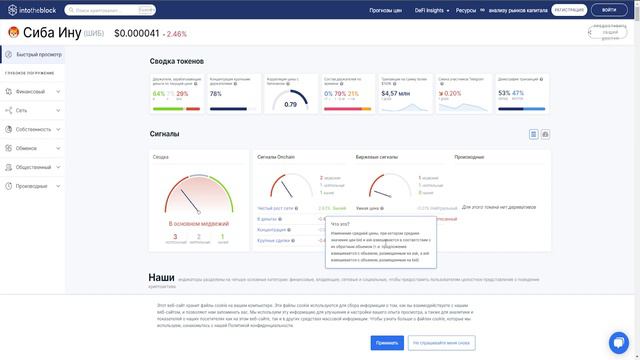
Task: Click the 0.79 price correlation gauge
Action: point(291,101)
